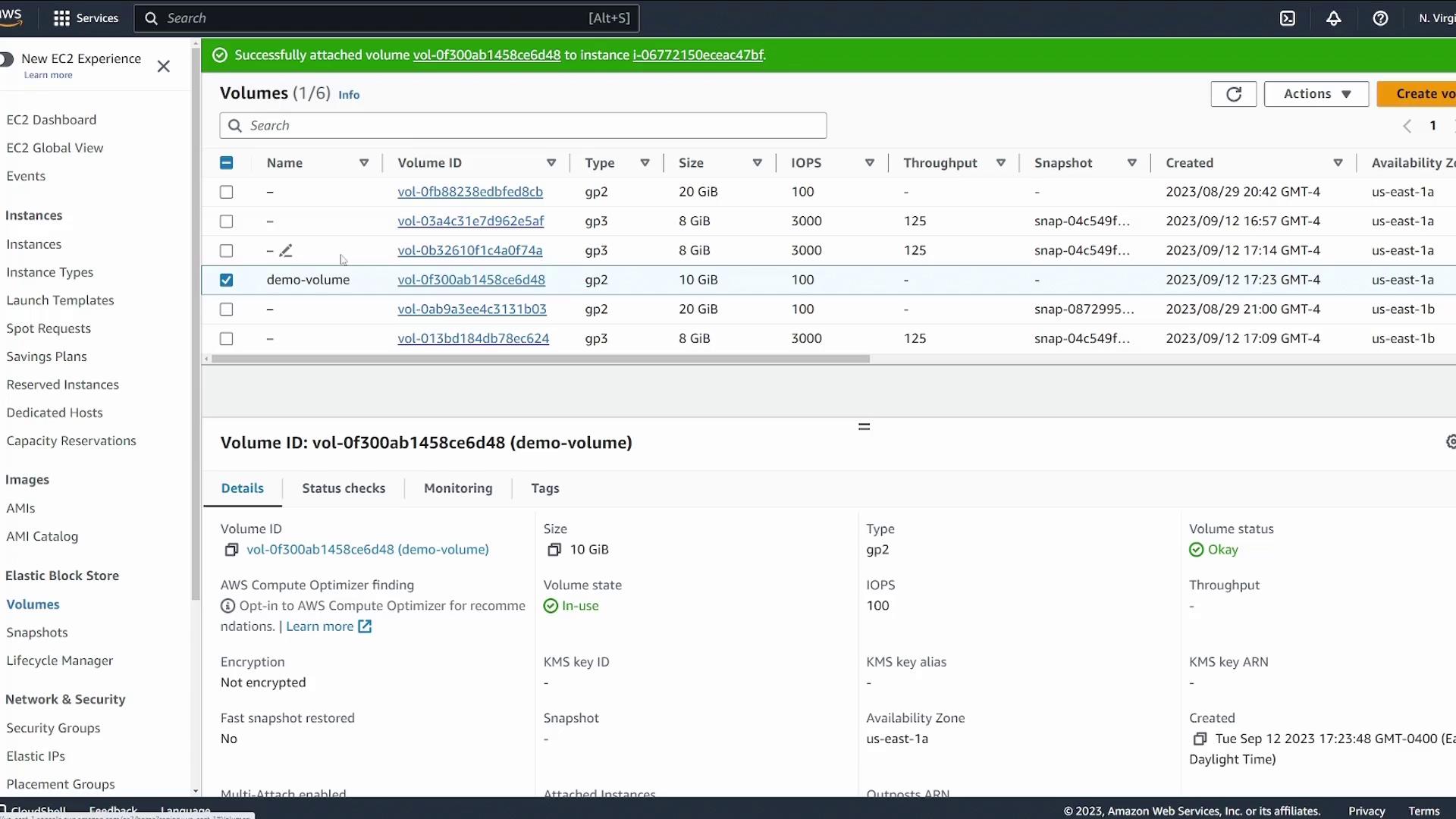Toggle the New EC2 Experience switch
The image size is (1456, 819).
[6, 59]
